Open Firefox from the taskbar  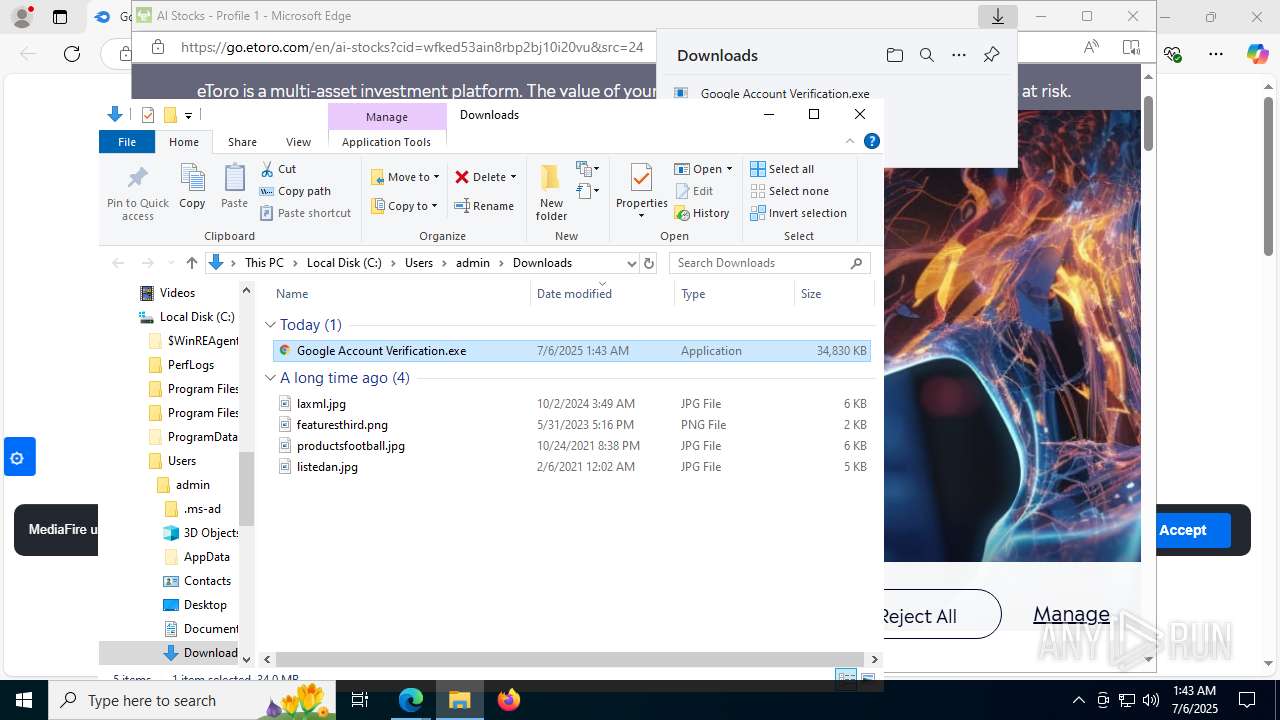(x=509, y=700)
